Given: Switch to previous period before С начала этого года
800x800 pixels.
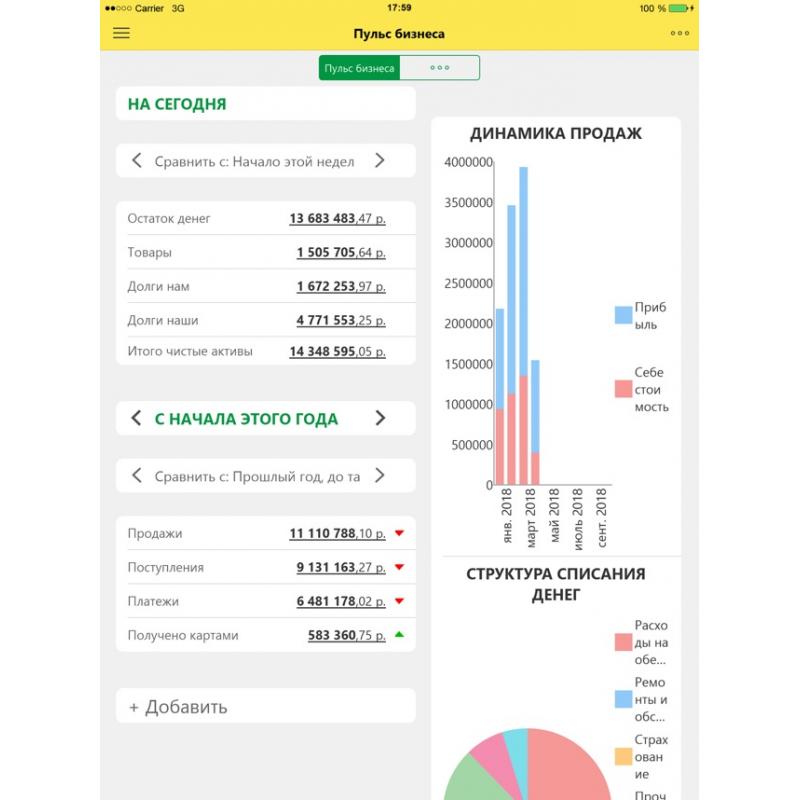Looking at the screenshot, I should (x=136, y=418).
